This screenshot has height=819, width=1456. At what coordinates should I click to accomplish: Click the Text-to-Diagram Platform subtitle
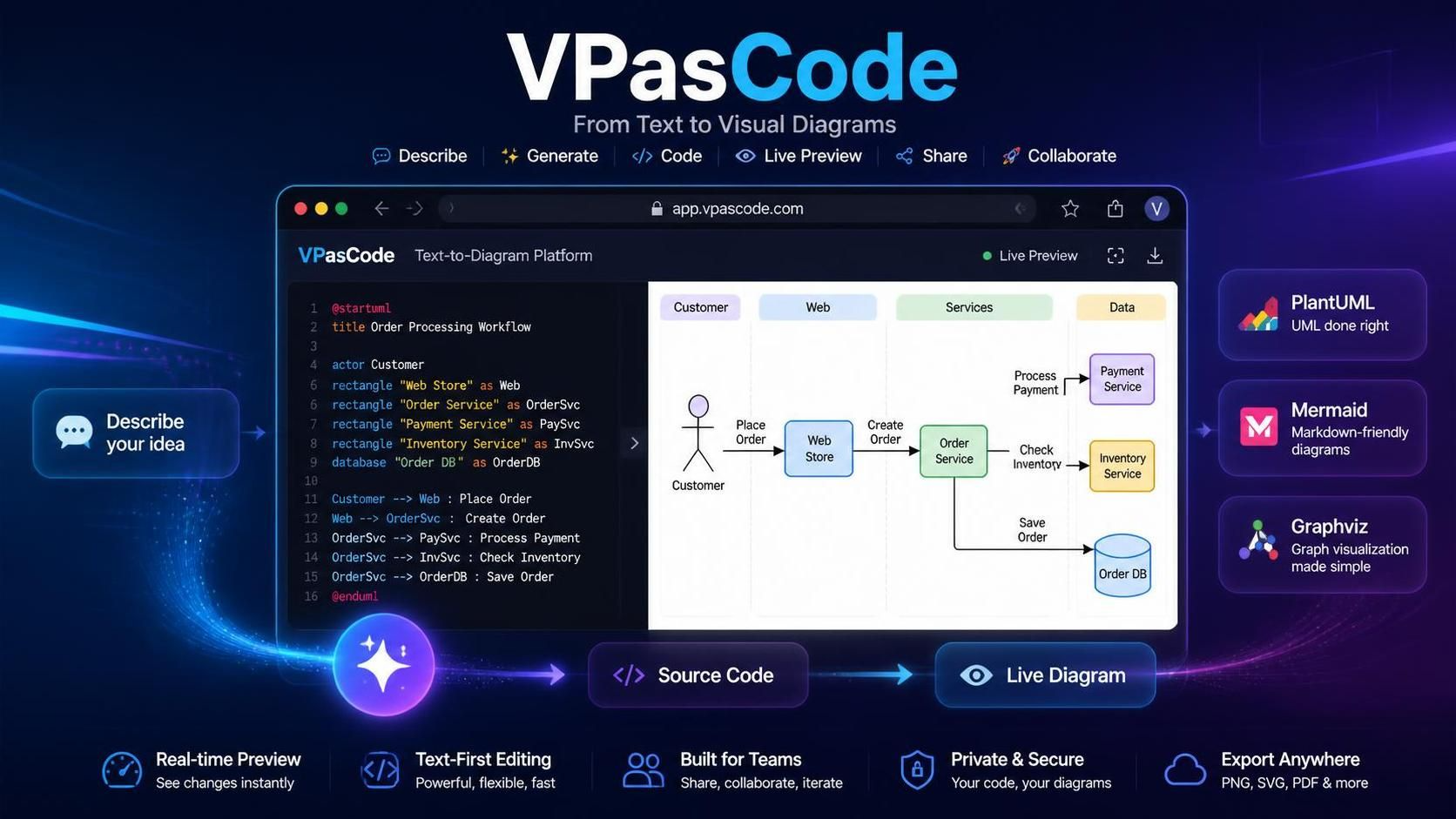[503, 256]
